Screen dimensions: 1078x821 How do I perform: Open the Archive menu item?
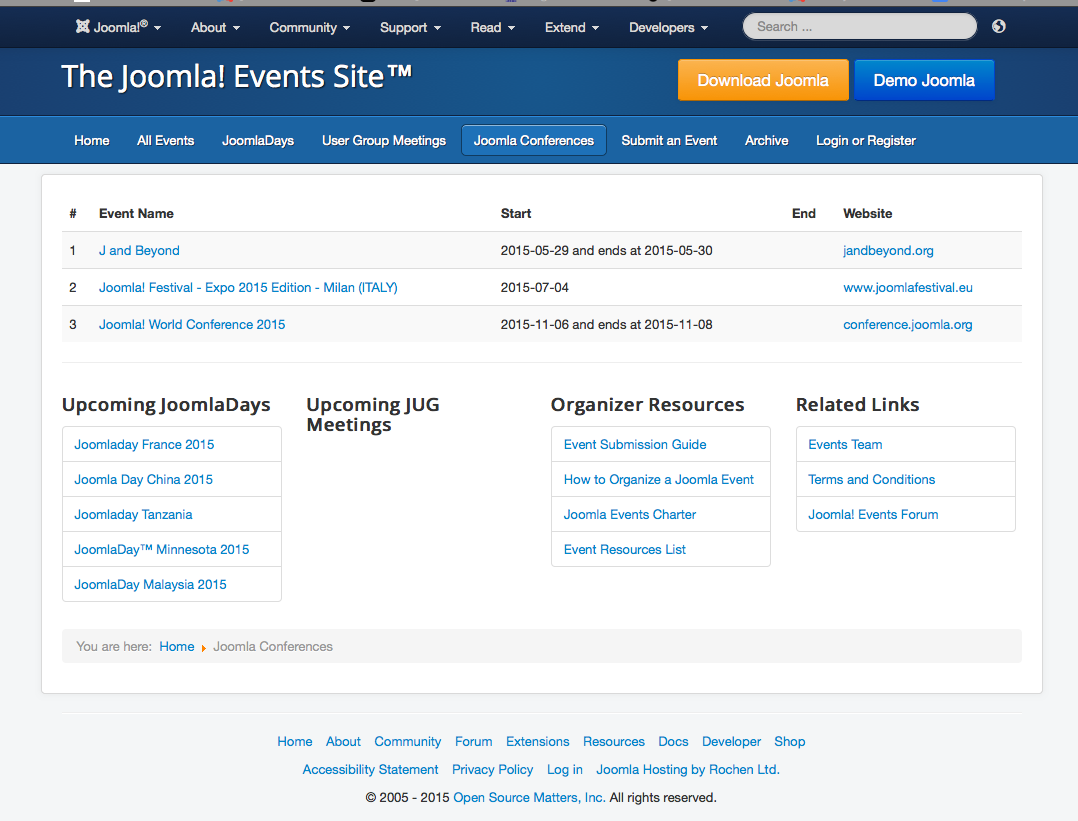(x=767, y=140)
